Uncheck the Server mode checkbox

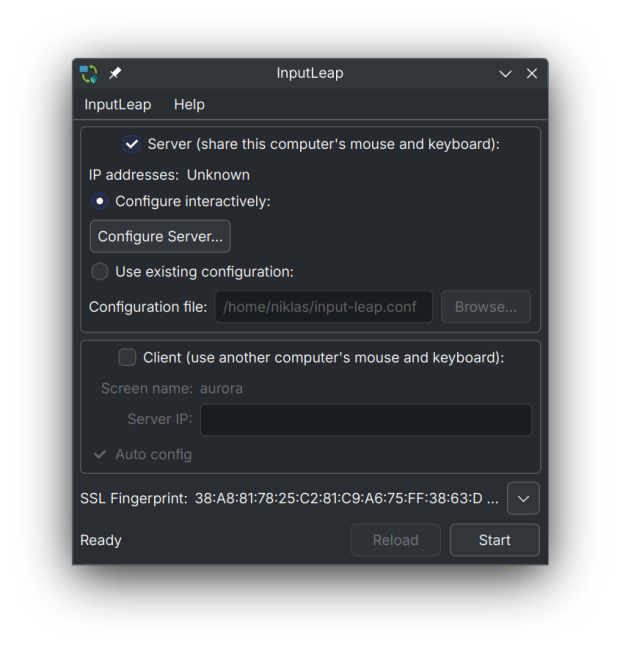coord(132,144)
